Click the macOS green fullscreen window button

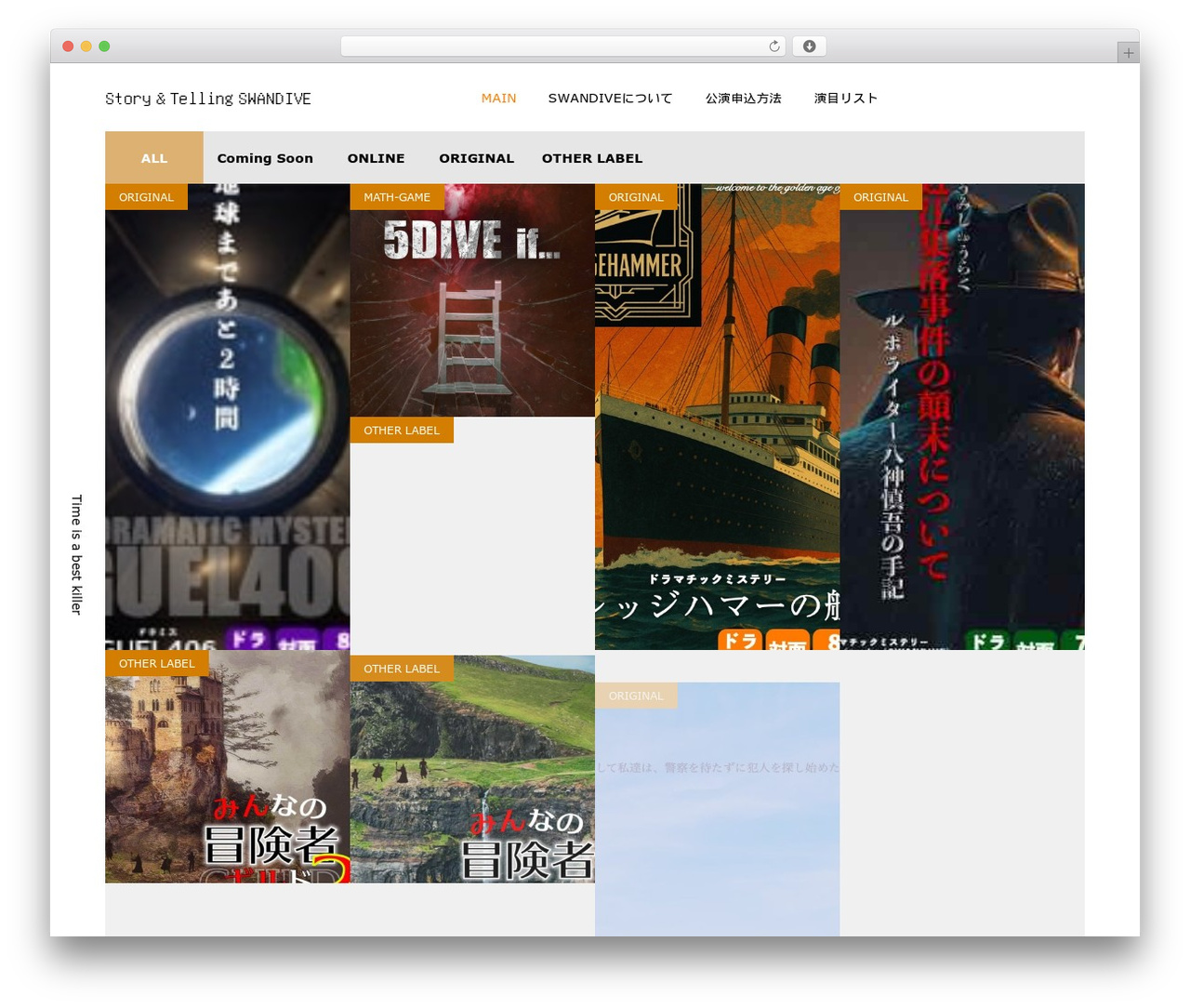104,46
